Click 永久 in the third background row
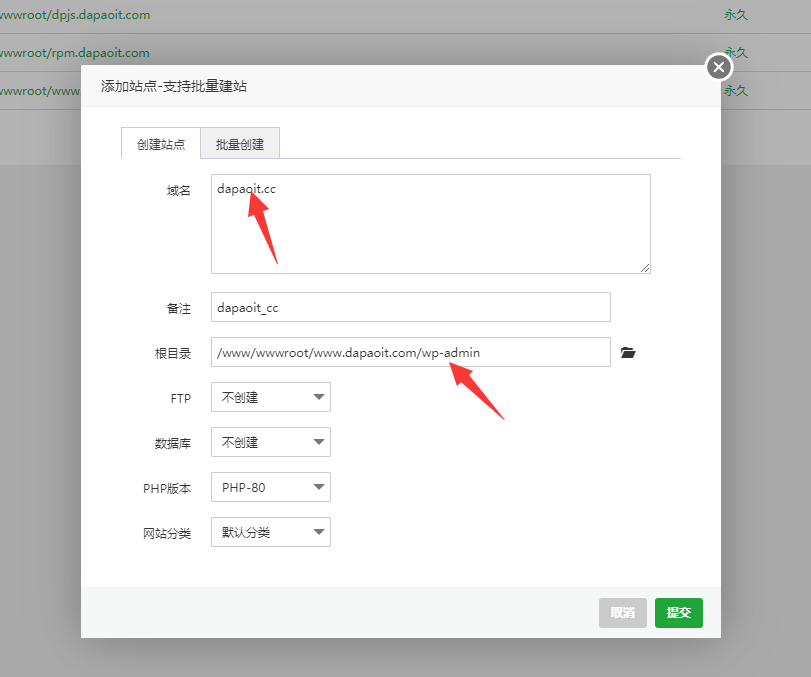Viewport: 811px width, 677px height. click(735, 91)
